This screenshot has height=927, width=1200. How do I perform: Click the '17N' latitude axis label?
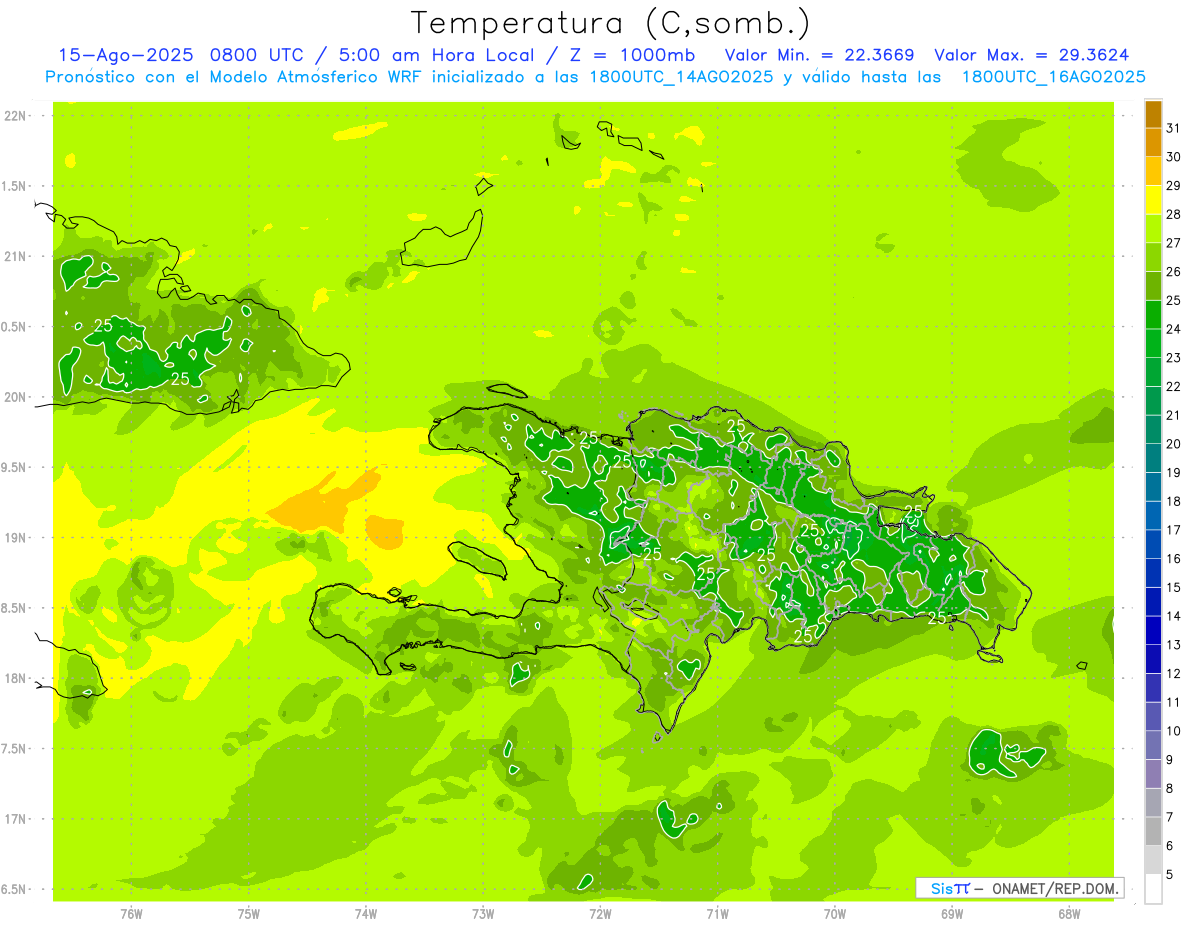pos(17,820)
